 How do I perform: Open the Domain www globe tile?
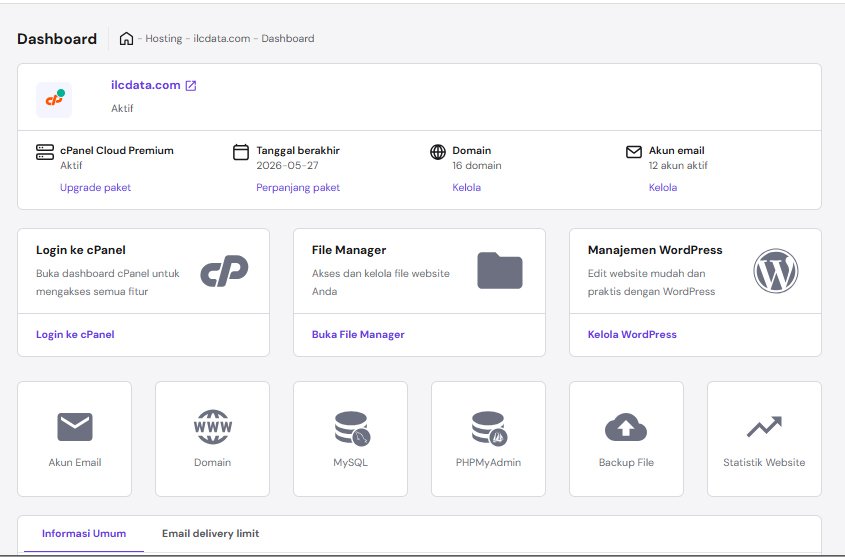(x=212, y=439)
